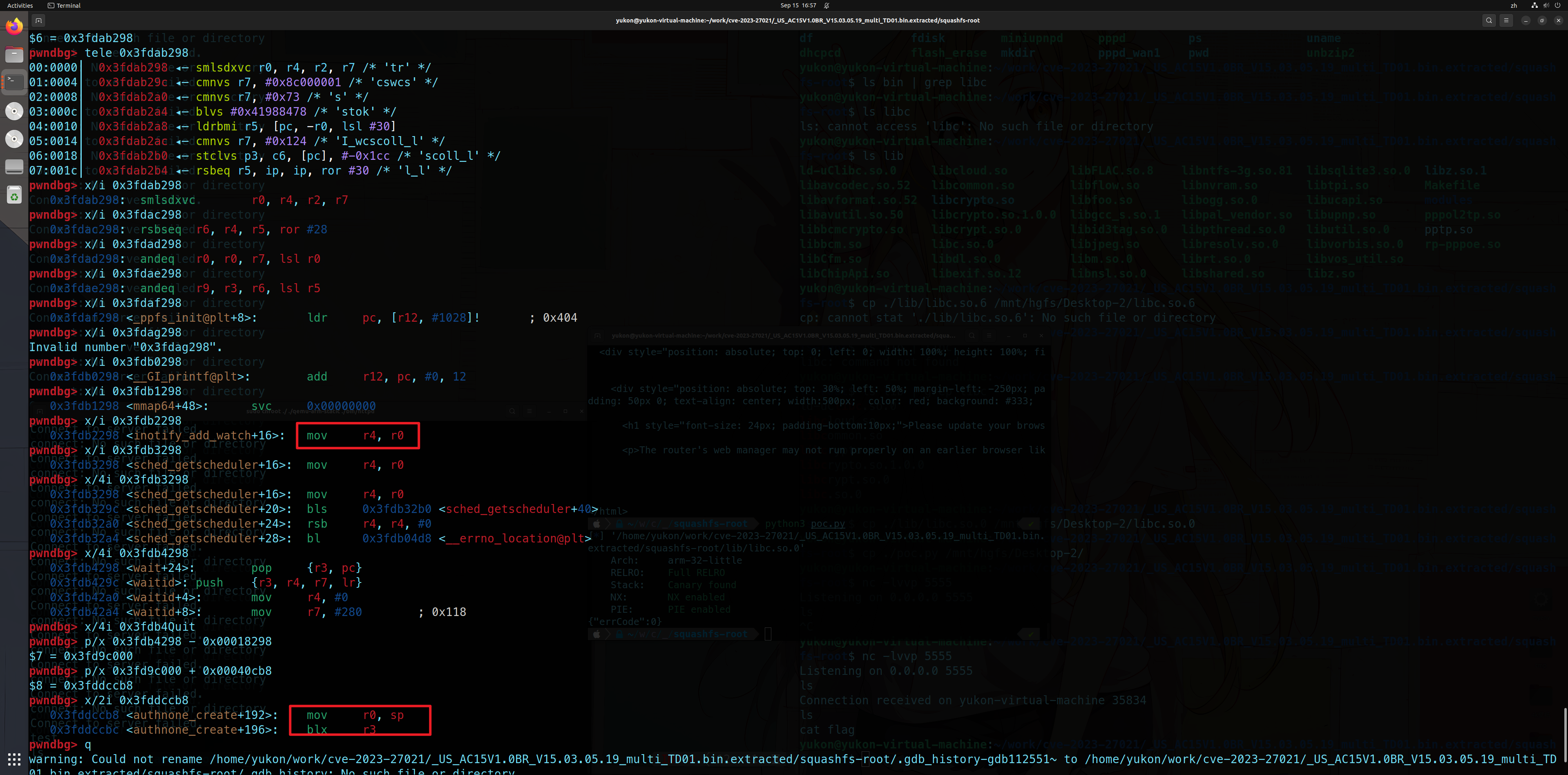The width and height of the screenshot is (1568, 775).
Task: Click 'pptp.so' in the lib listing
Action: click(x=1448, y=230)
